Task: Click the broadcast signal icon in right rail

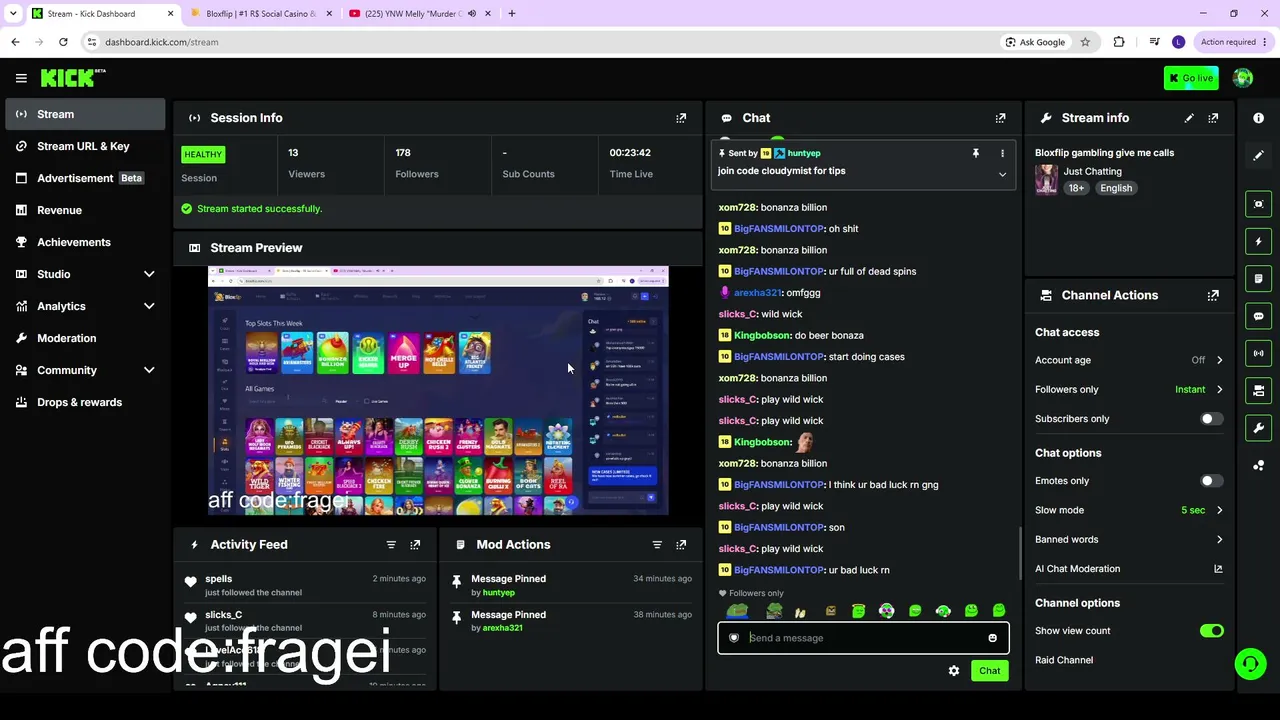Action: click(1258, 353)
